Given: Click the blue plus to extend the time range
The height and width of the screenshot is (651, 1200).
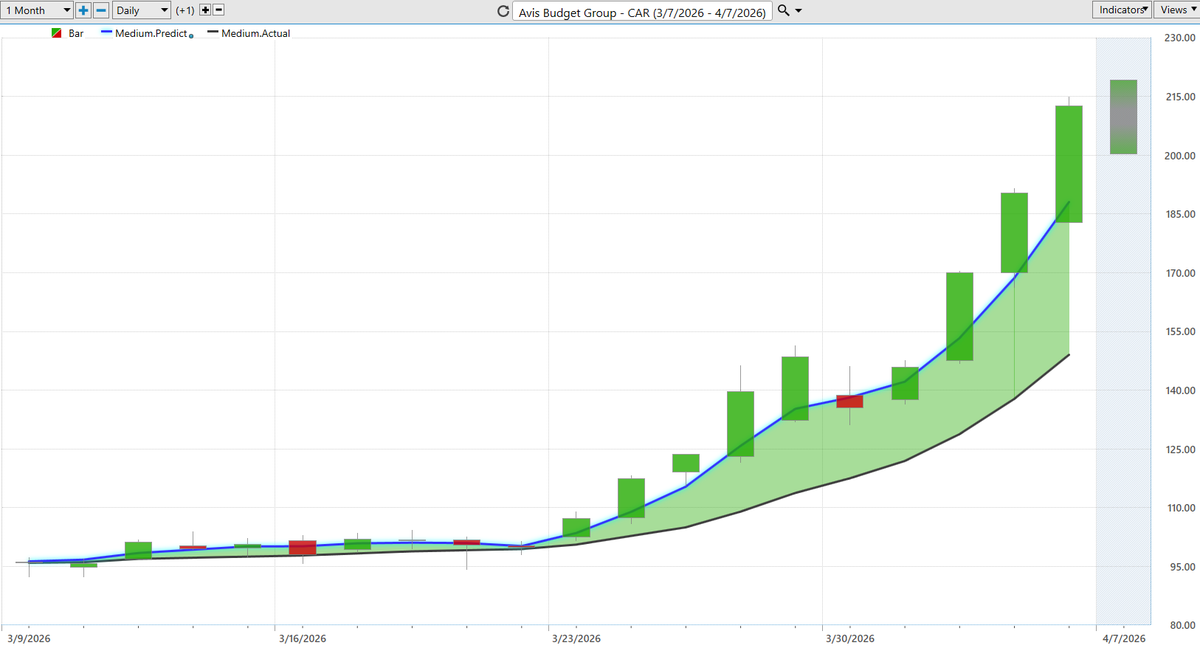Looking at the screenshot, I should [83, 10].
